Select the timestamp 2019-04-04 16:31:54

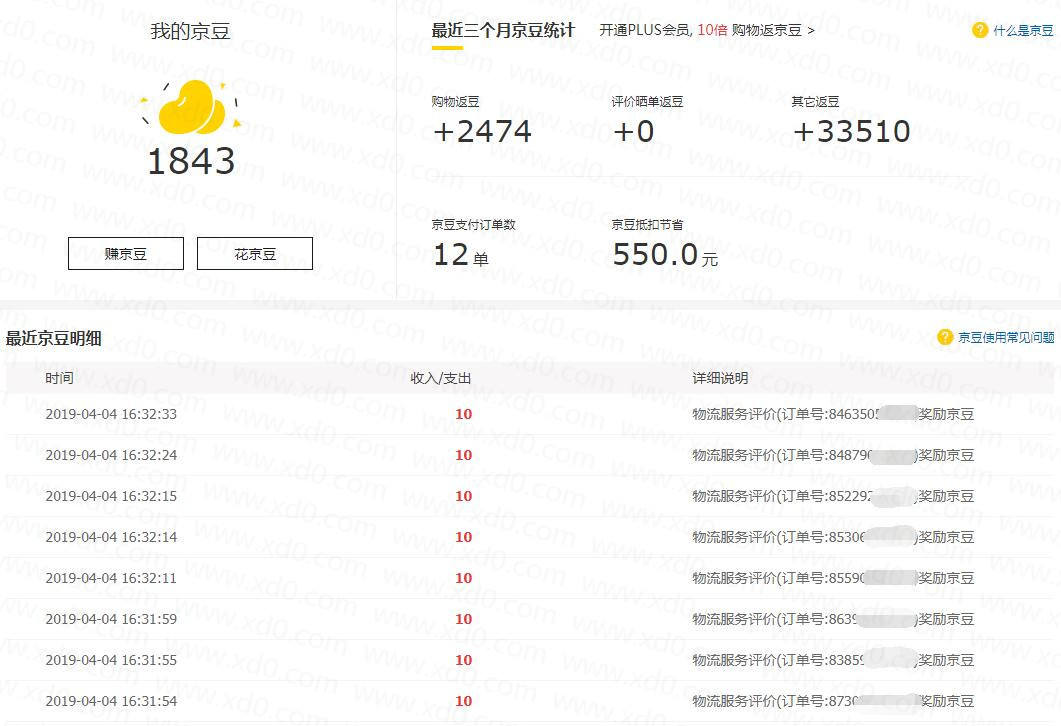coord(111,701)
